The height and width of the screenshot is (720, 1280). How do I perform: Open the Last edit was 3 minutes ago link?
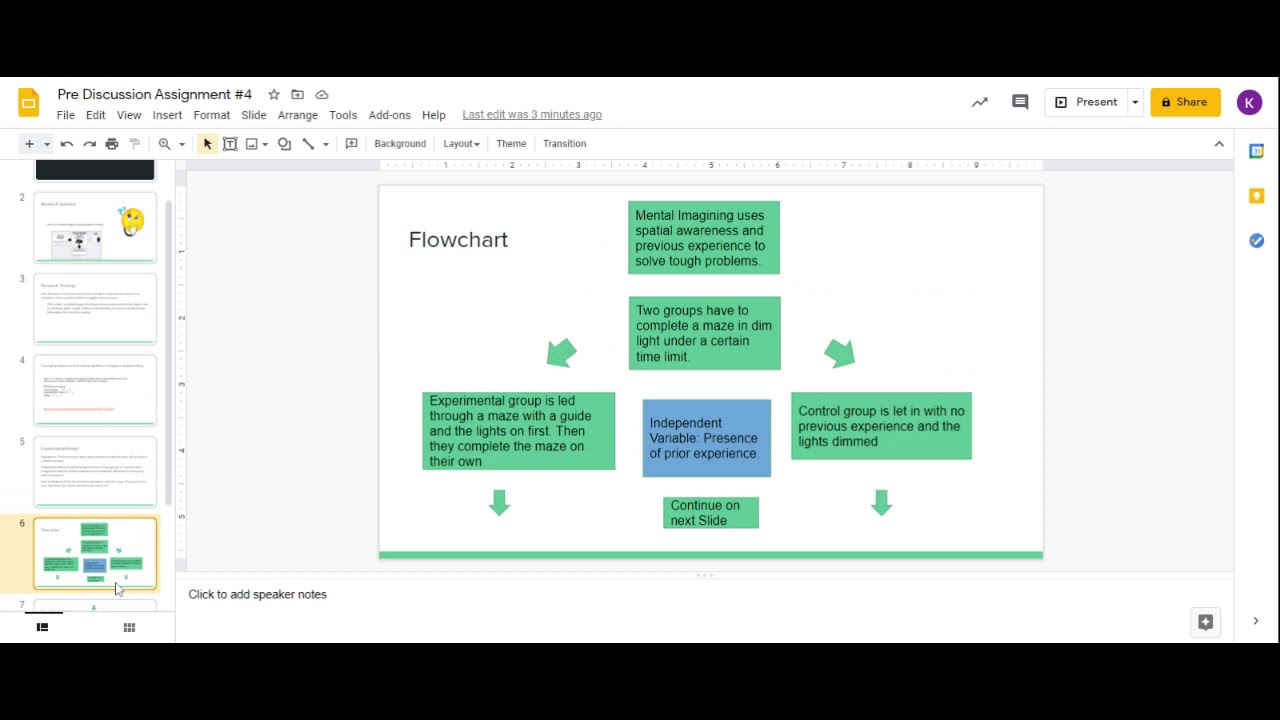532,115
